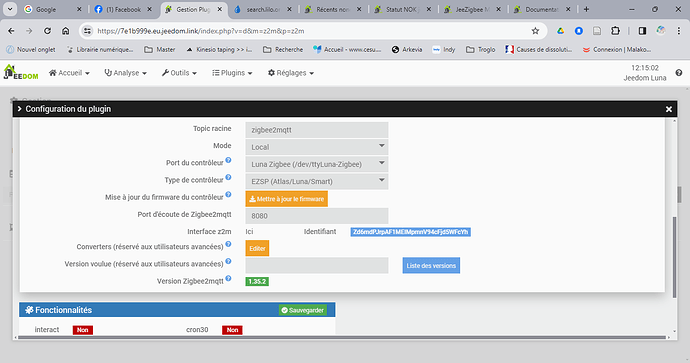Viewport: 690px width, 363px height.
Task: Show help for firmware update
Action: pyautogui.click(x=228, y=194)
